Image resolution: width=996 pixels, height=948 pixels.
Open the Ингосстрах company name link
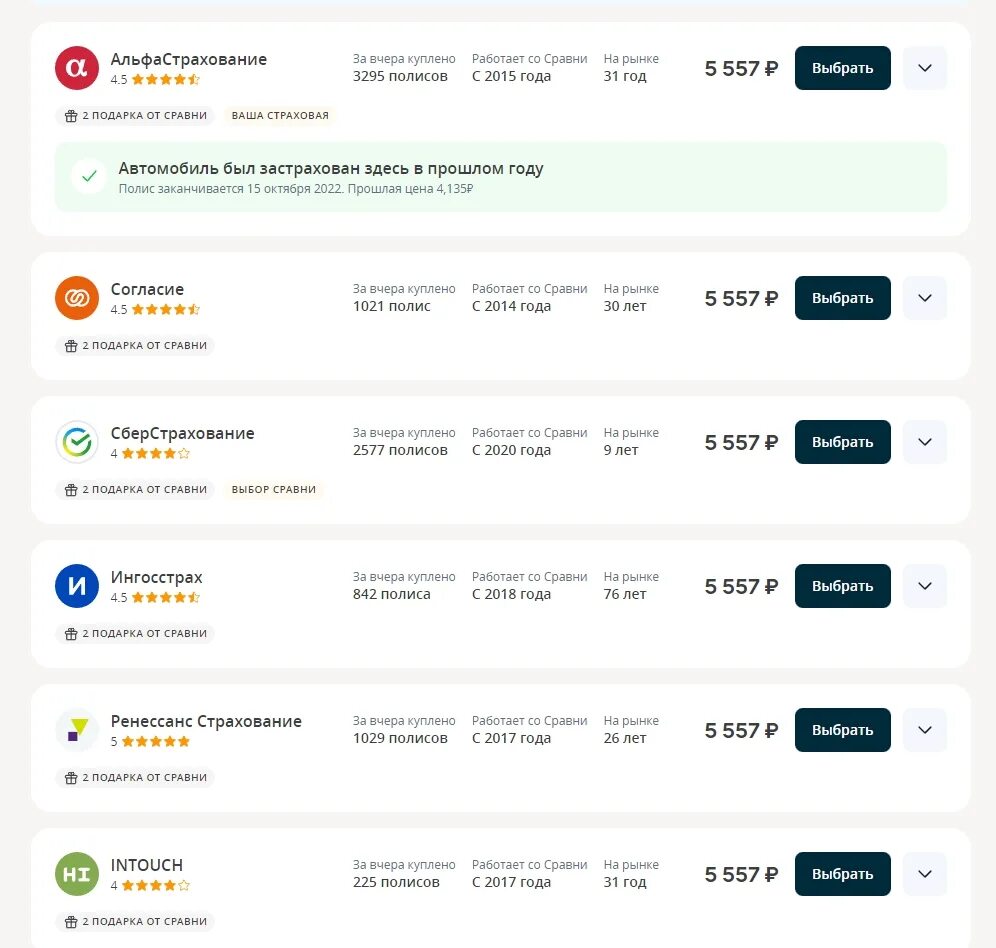coord(157,577)
